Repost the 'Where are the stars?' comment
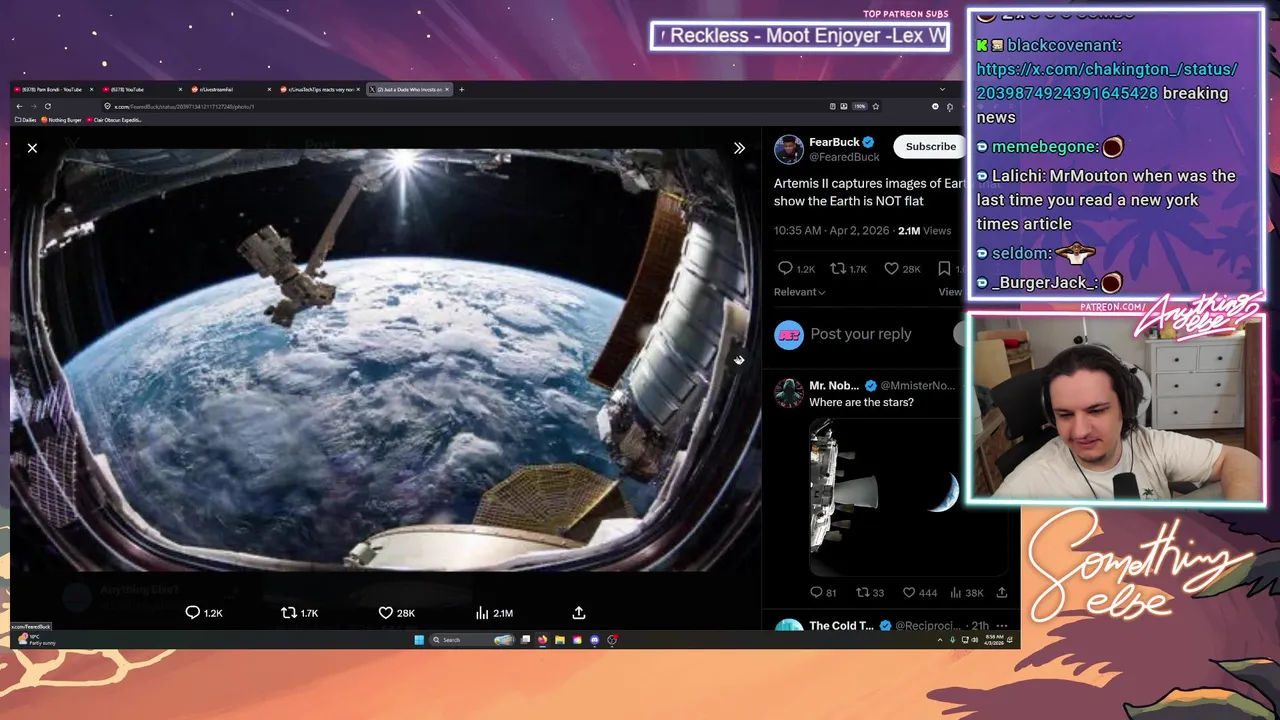1280x720 pixels. (863, 593)
